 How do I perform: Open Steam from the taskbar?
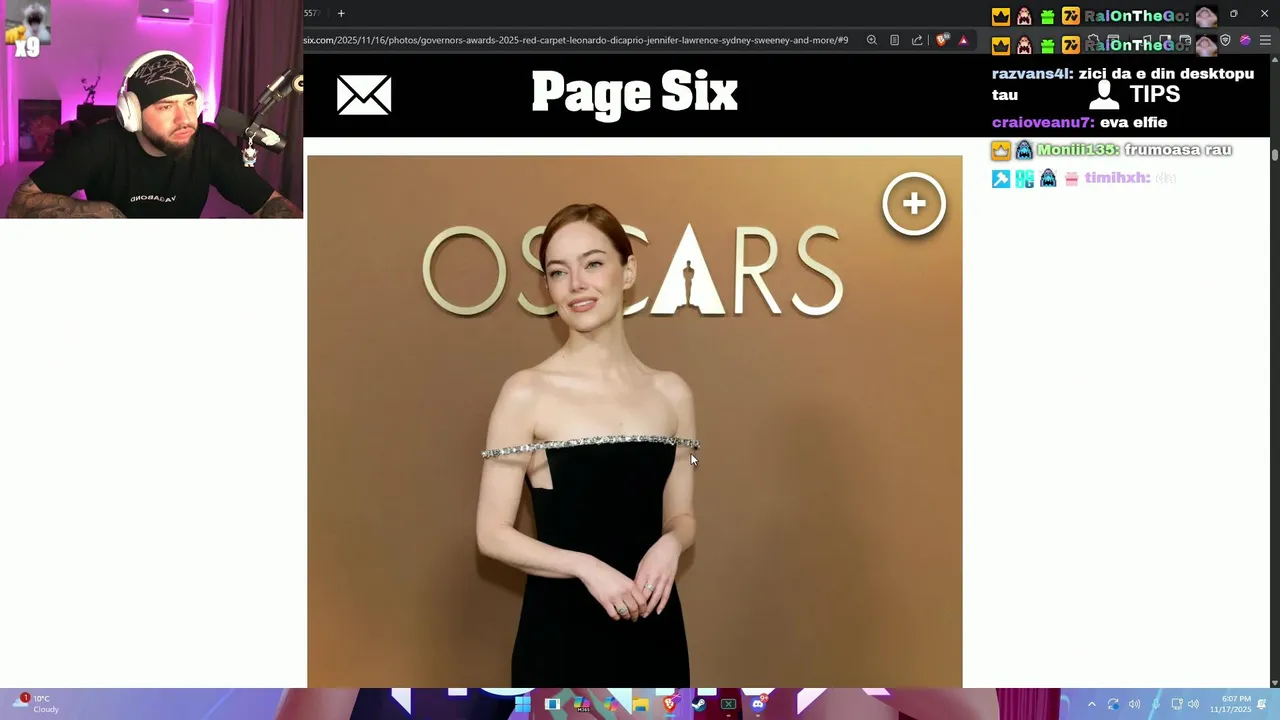tap(699, 704)
